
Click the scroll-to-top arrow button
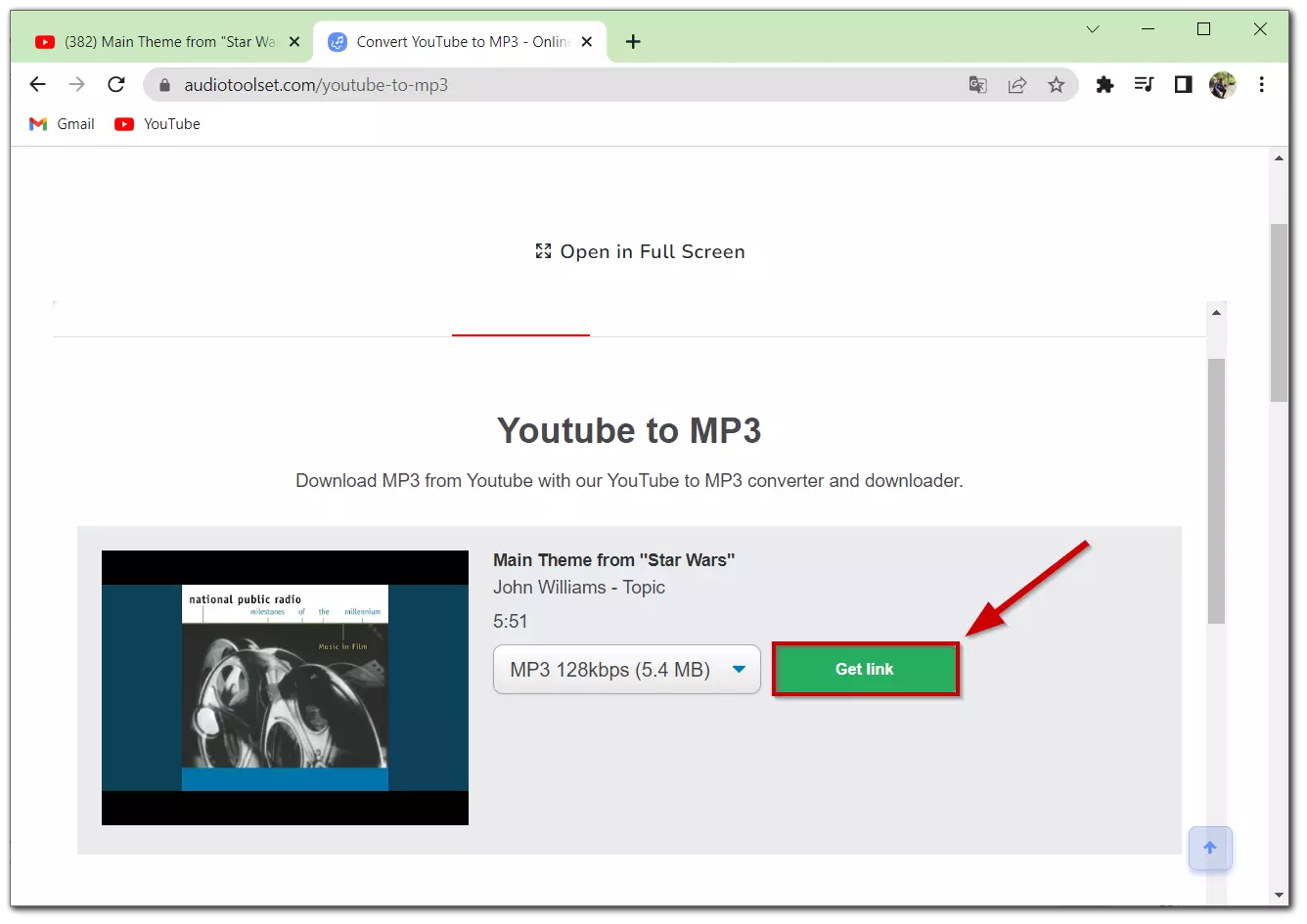click(1210, 848)
